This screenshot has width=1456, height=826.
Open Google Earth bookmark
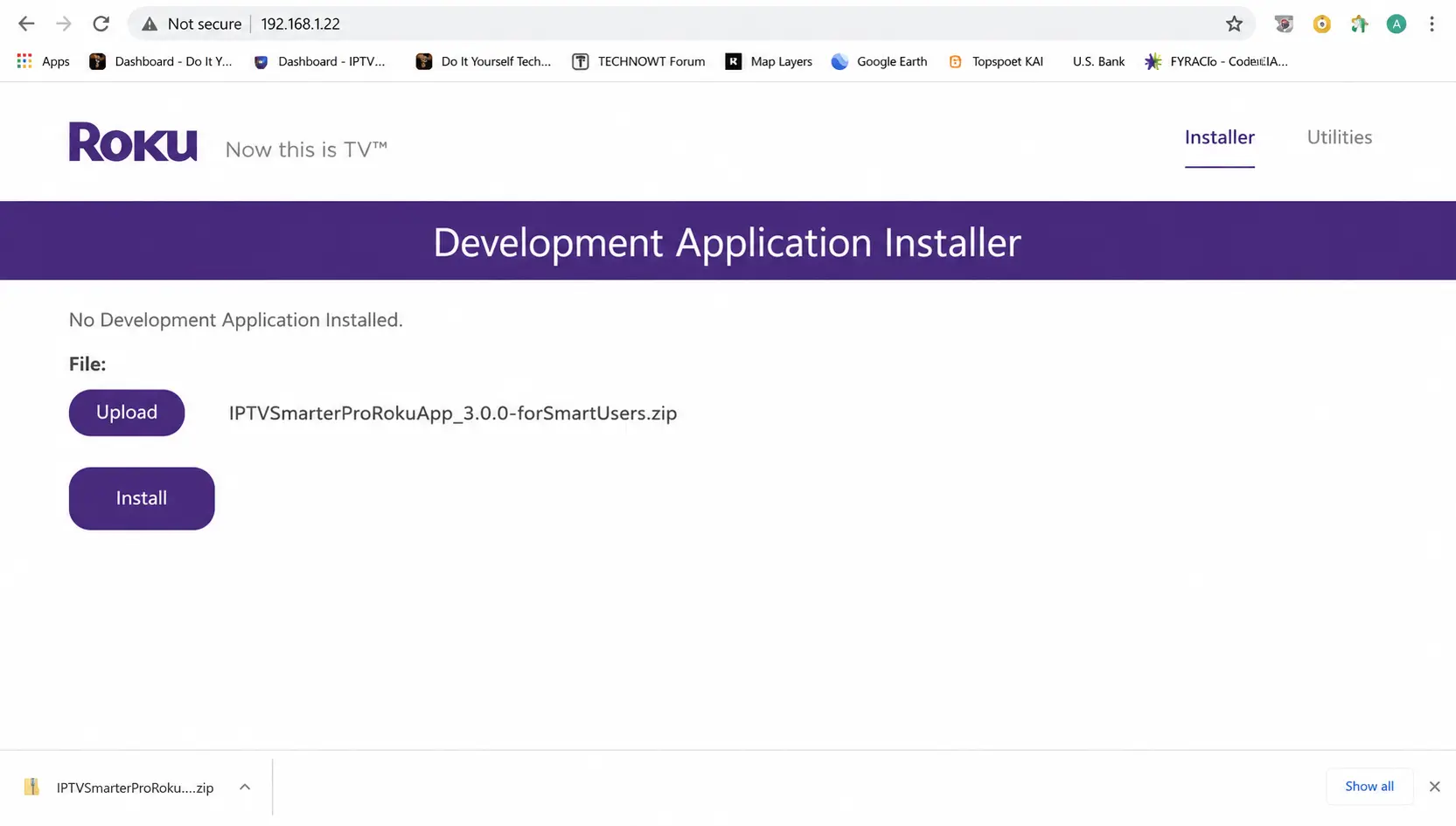pos(879,61)
